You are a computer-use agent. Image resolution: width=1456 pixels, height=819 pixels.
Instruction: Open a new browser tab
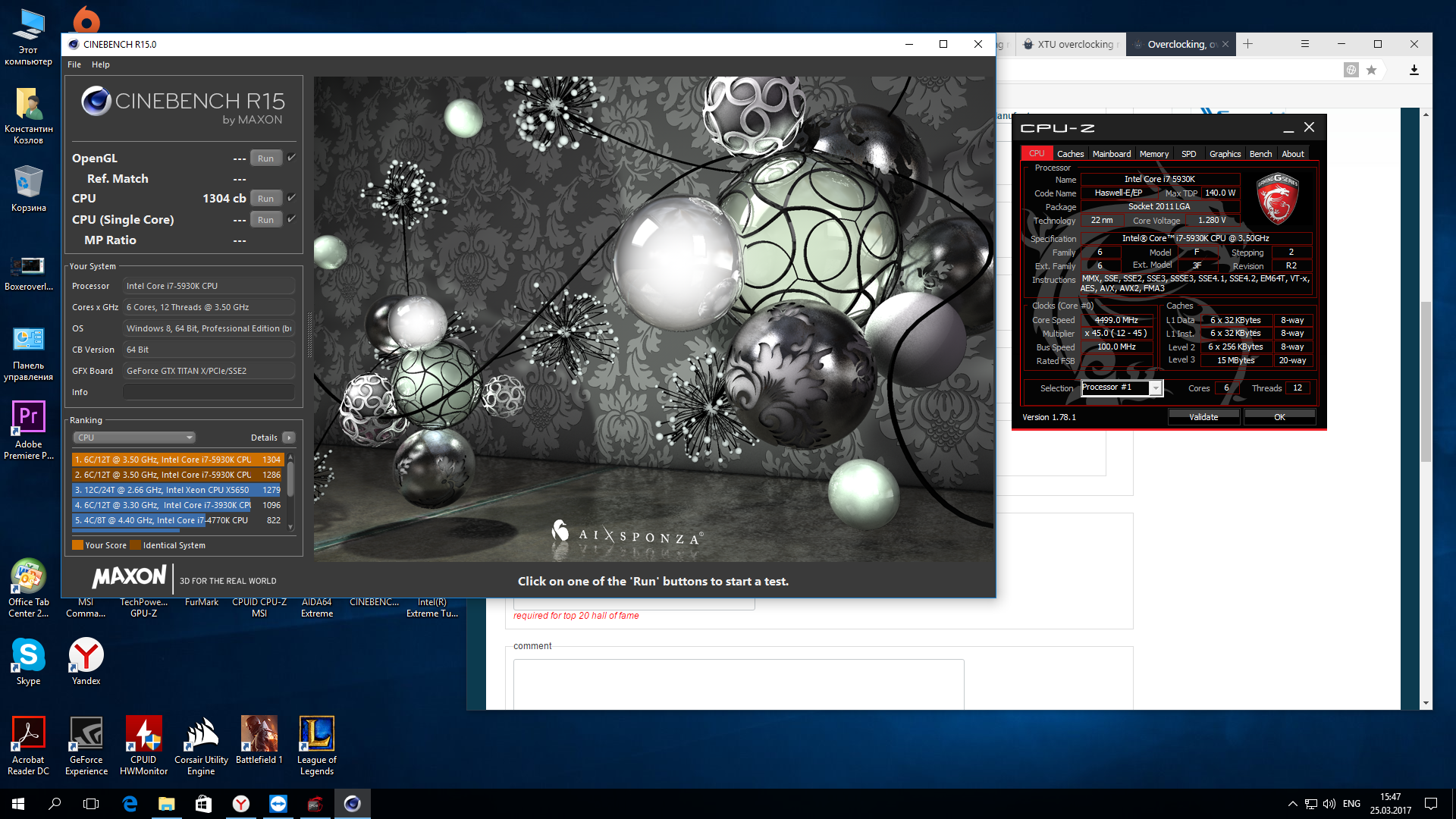tap(1247, 44)
